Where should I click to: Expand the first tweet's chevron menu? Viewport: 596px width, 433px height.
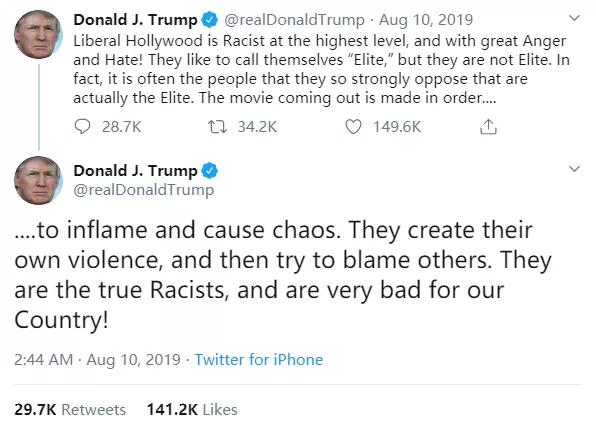pos(574,17)
